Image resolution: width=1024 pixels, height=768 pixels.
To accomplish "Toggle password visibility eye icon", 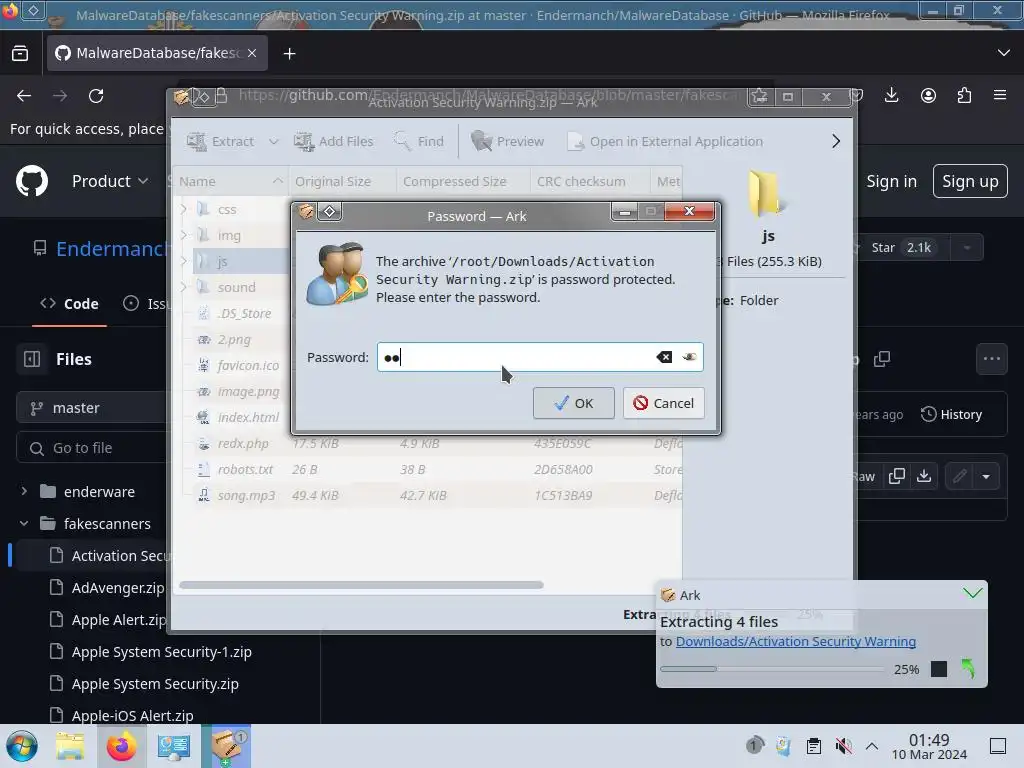I will click(x=689, y=357).
